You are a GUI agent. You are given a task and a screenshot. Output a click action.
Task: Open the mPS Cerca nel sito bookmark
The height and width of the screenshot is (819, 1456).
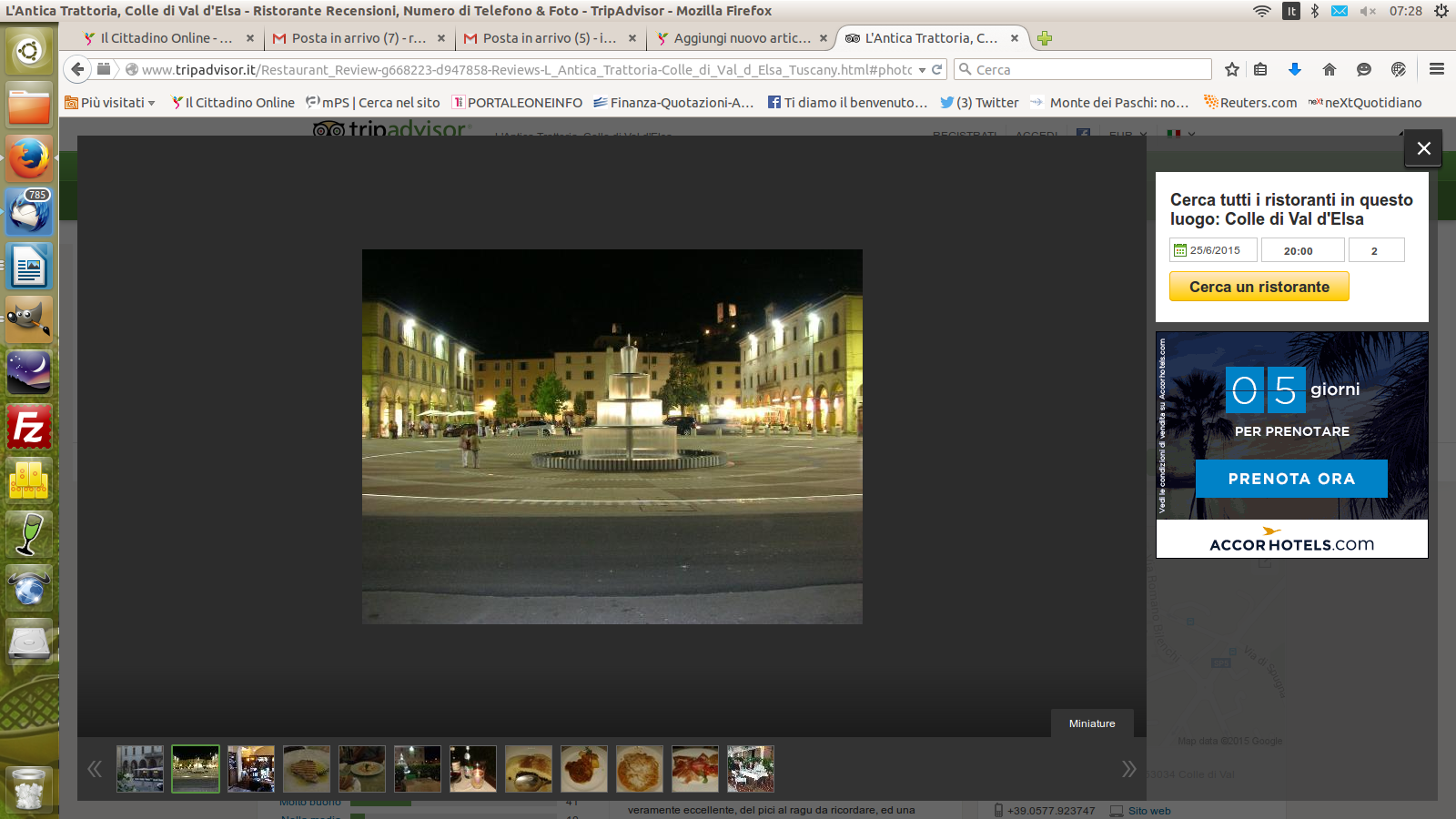pyautogui.click(x=373, y=103)
